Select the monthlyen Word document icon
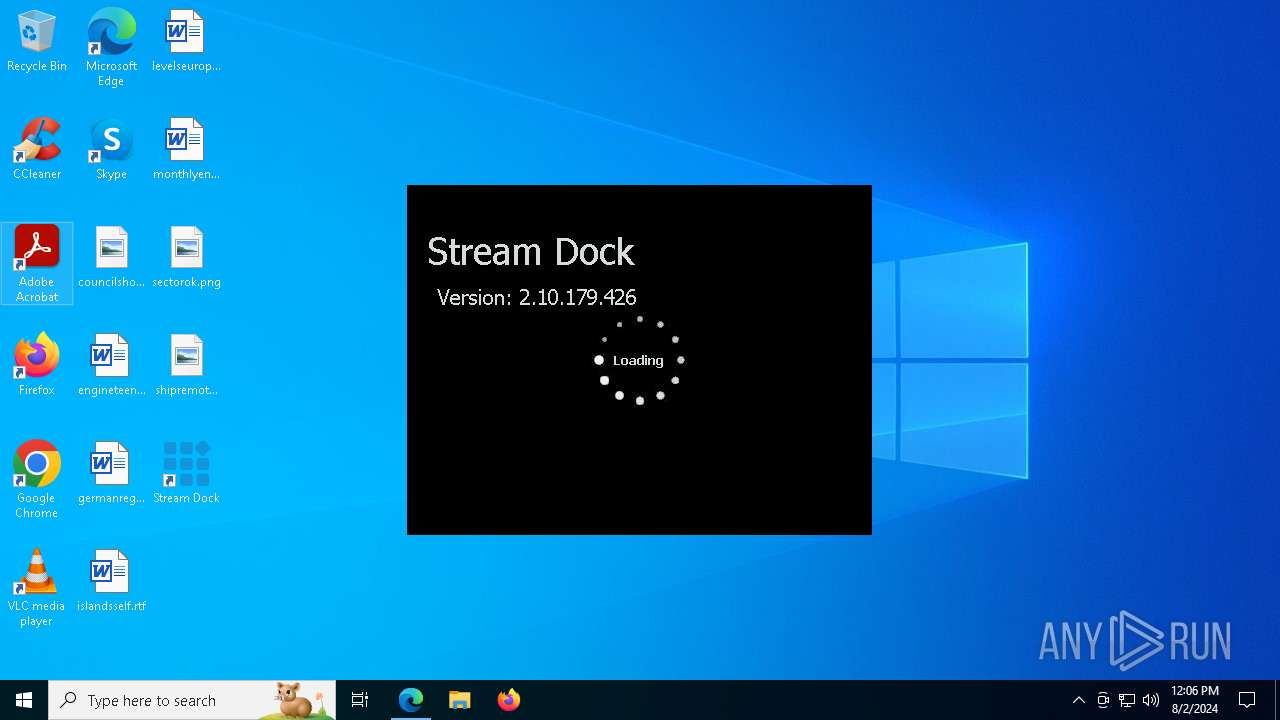Viewport: 1280px width, 720px height. [186, 150]
